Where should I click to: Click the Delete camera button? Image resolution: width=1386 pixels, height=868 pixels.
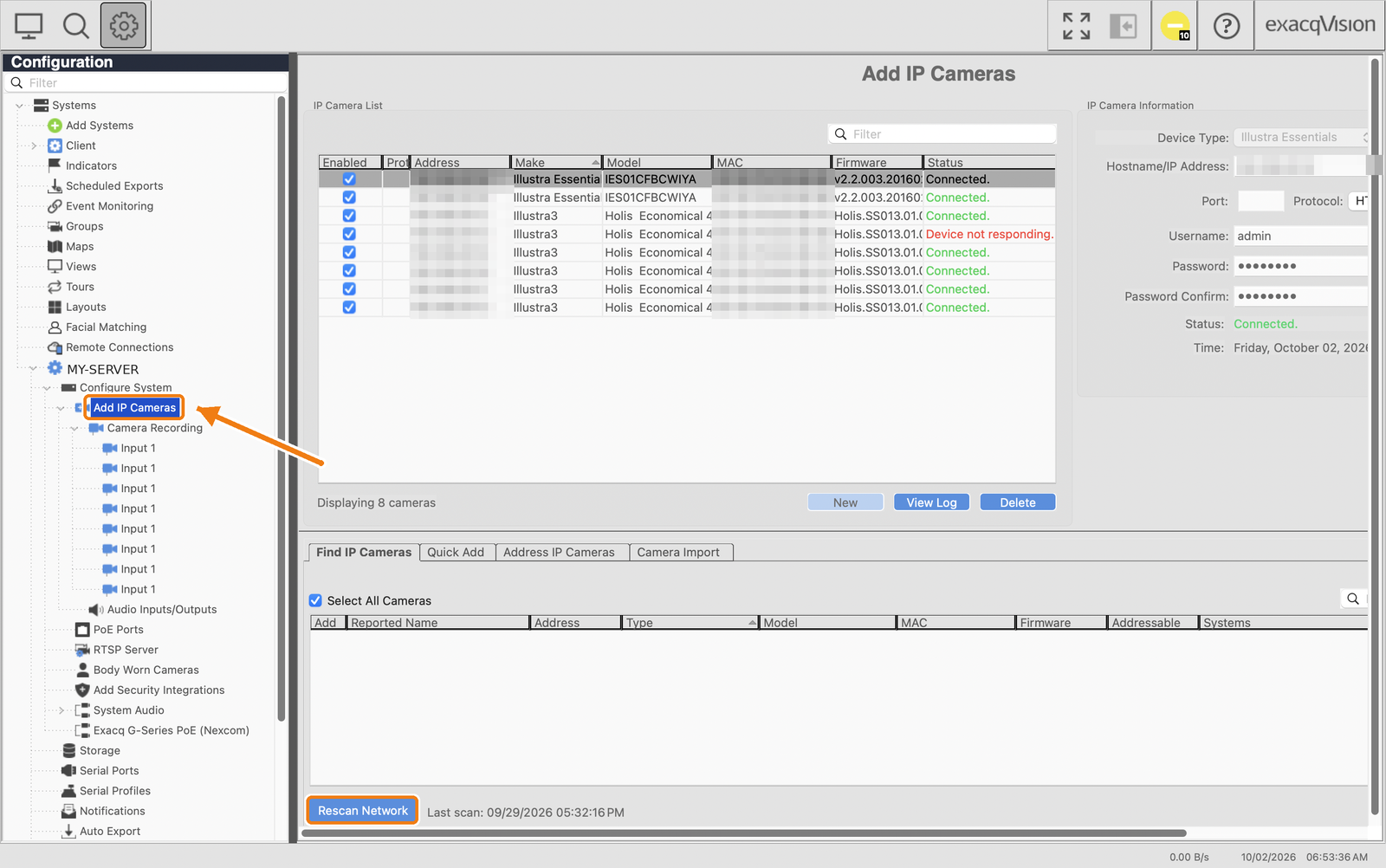coord(1018,502)
